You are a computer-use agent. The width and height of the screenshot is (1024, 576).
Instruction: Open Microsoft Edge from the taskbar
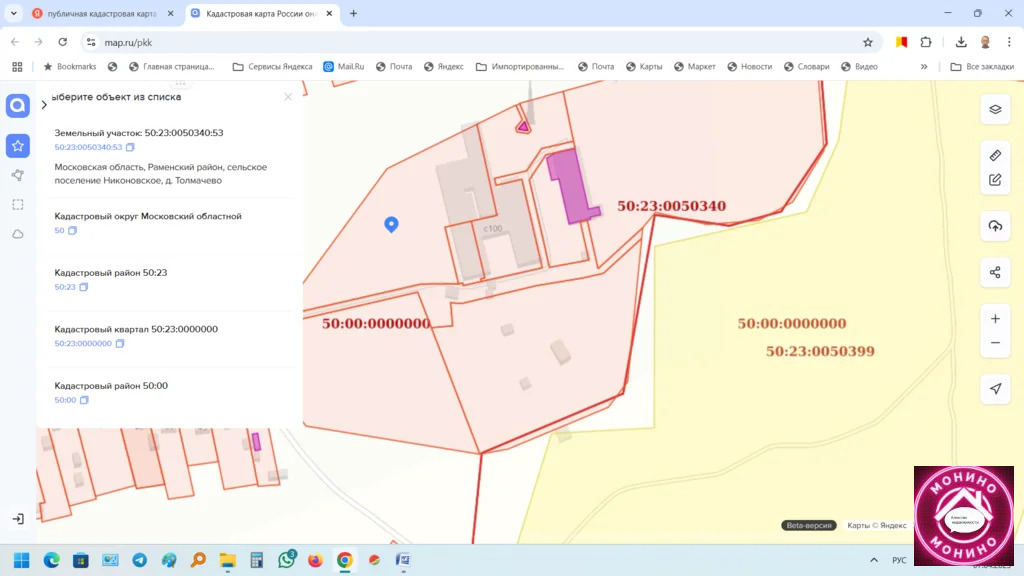coord(51,560)
